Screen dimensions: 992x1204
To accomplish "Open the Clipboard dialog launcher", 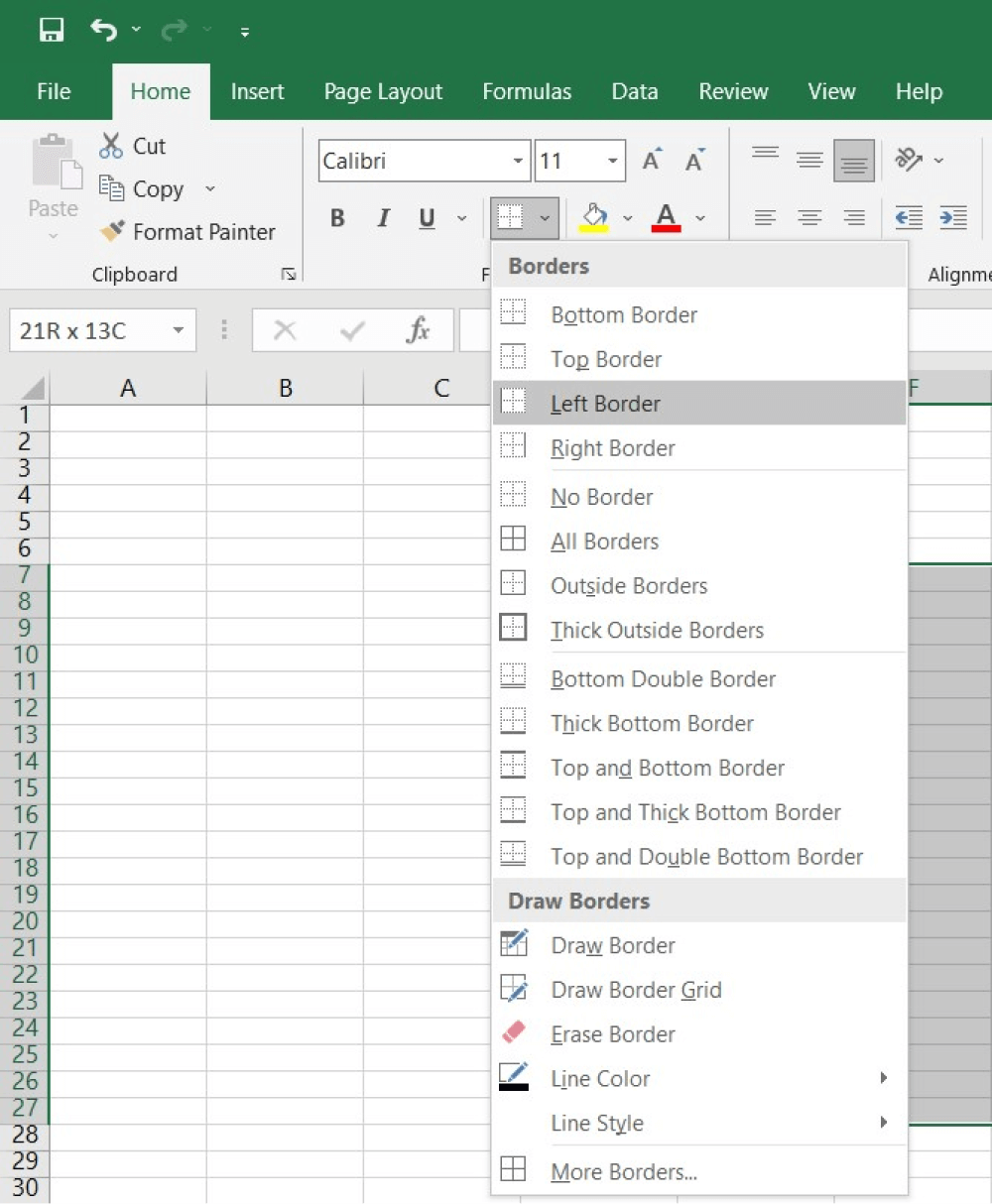I will pyautogui.click(x=289, y=275).
